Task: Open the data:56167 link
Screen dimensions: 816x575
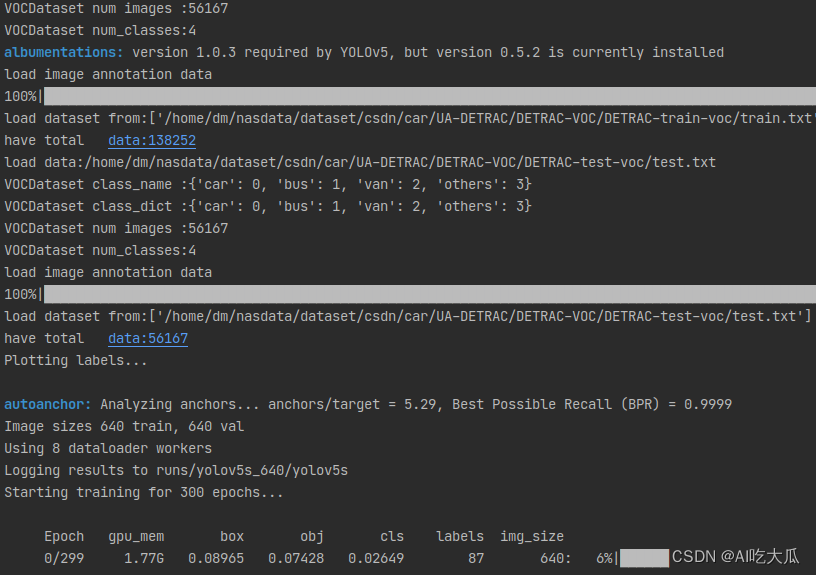Action: (x=148, y=339)
